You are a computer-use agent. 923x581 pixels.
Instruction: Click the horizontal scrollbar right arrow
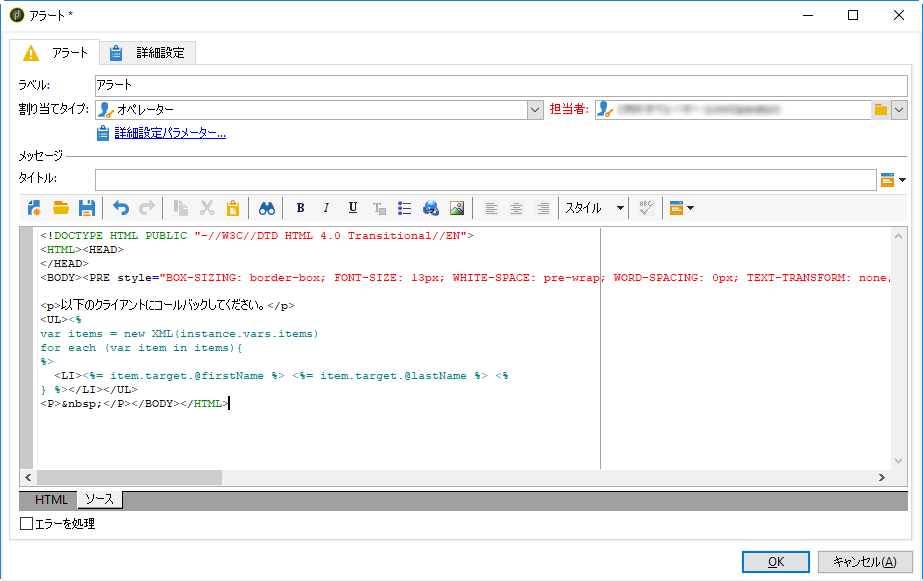click(x=881, y=477)
